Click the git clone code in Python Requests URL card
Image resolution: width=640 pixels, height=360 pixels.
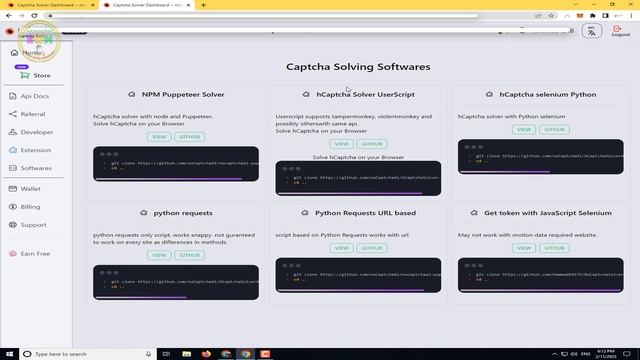[x=366, y=275]
